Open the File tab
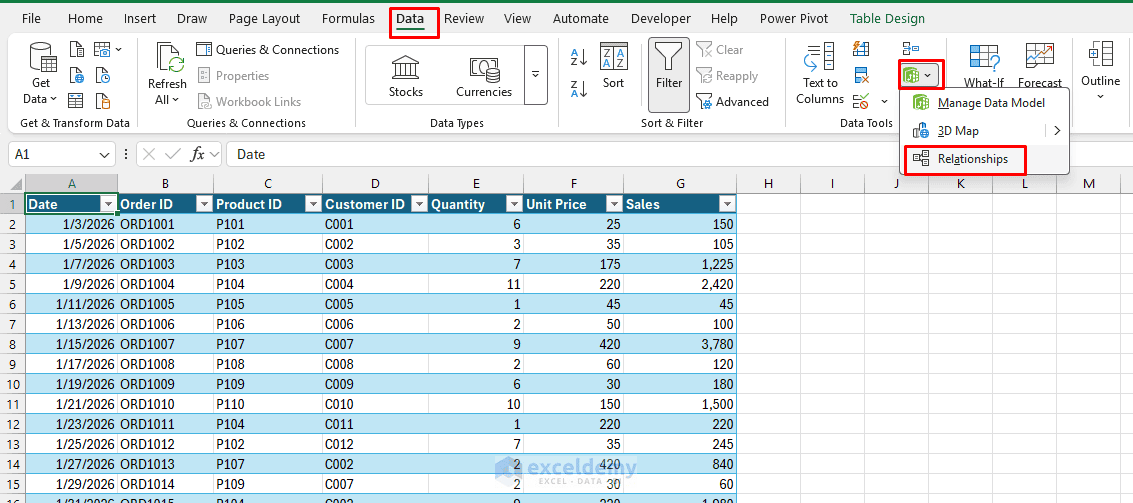 point(31,19)
